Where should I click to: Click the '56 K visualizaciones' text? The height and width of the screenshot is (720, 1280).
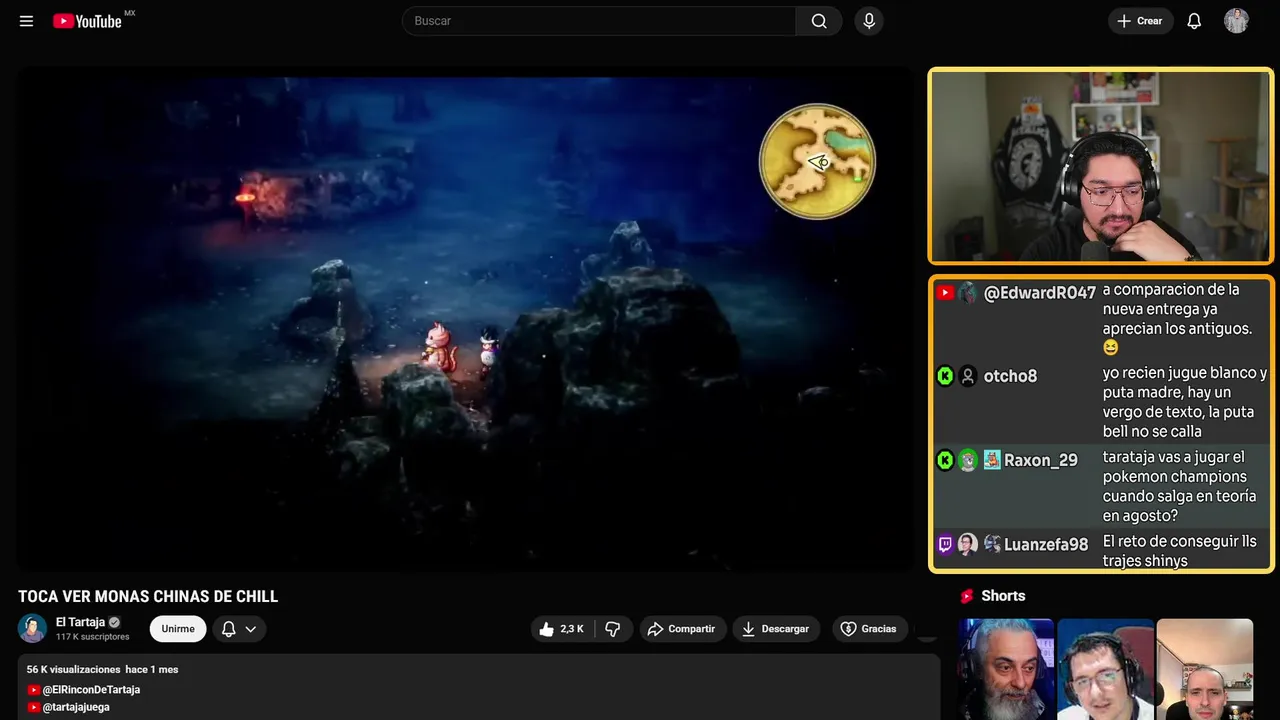[73, 669]
